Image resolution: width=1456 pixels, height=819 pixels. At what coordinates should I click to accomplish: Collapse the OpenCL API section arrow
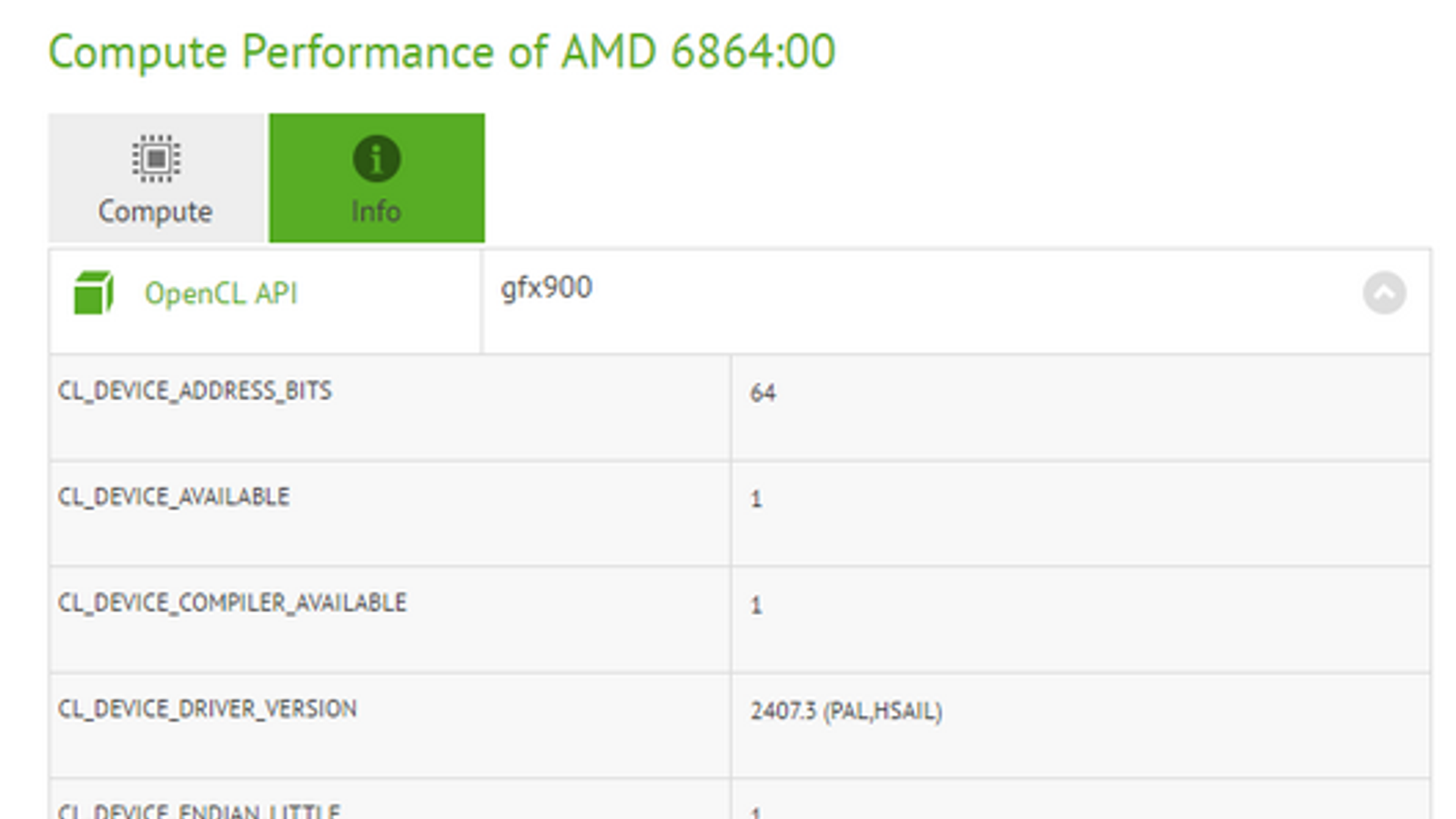[1383, 293]
